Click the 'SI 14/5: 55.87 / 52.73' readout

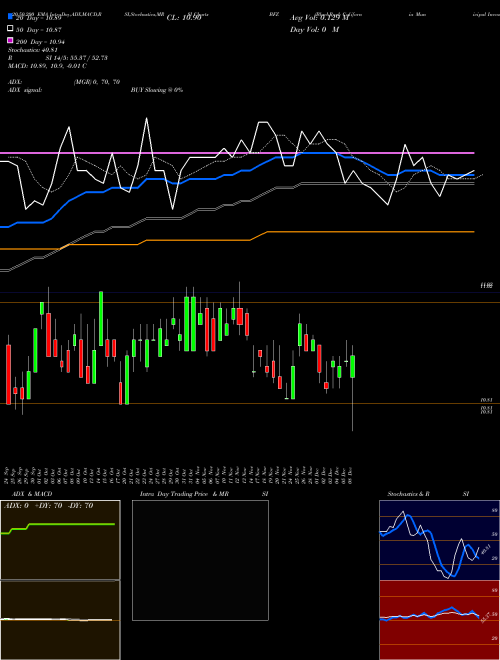pyautogui.click(x=77, y=58)
